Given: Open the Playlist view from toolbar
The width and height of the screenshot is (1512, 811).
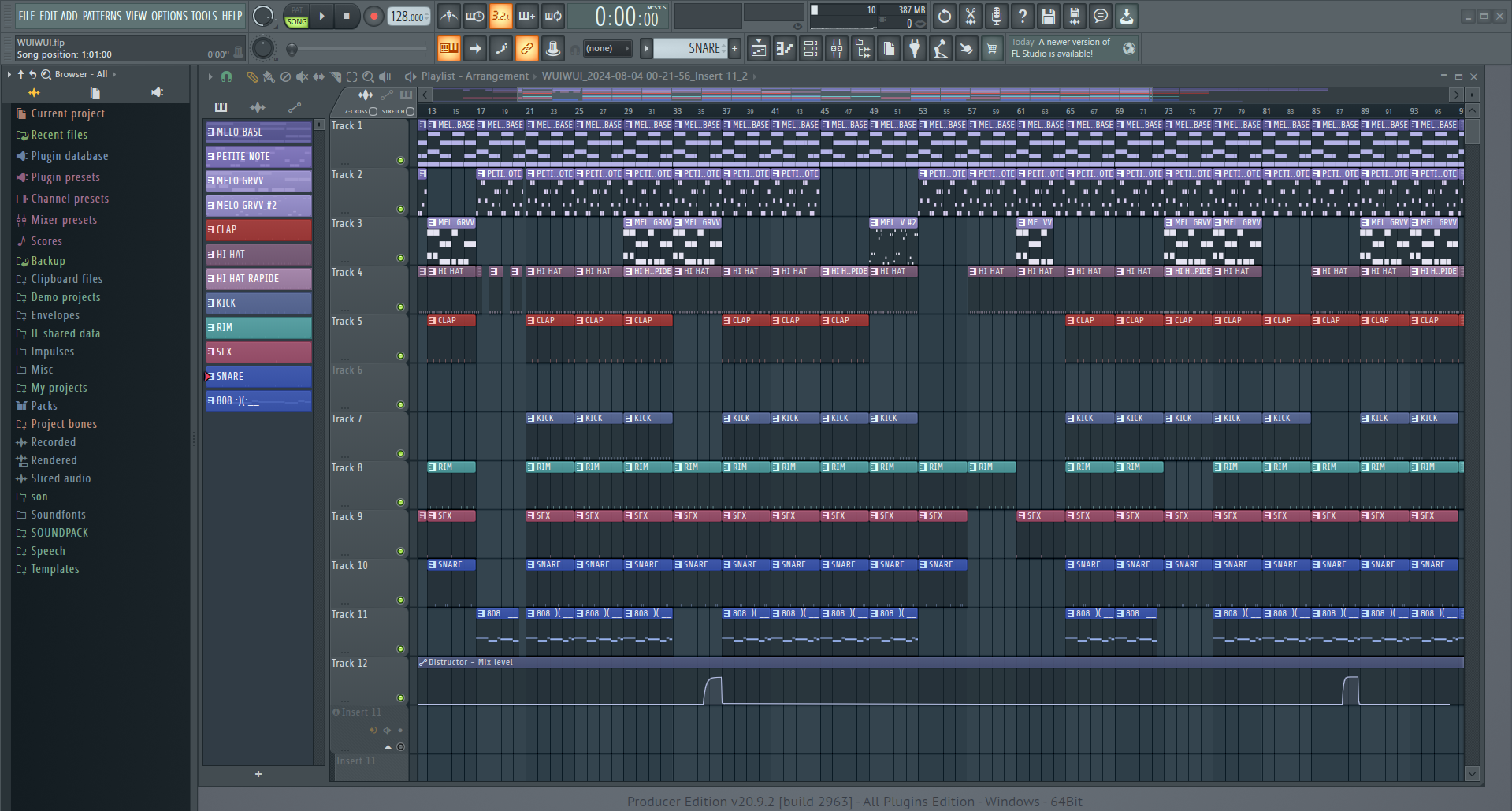Looking at the screenshot, I should (x=759, y=49).
